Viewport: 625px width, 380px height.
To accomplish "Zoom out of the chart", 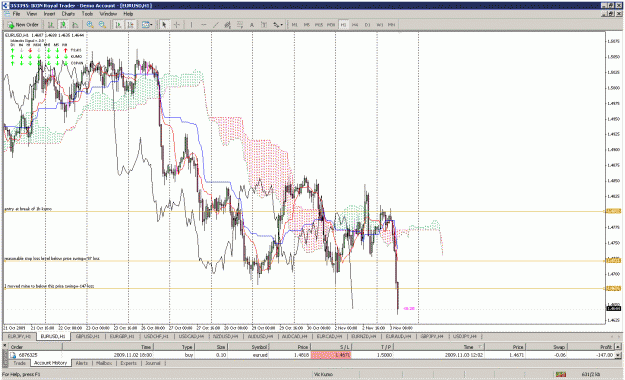I will click(x=102, y=25).
